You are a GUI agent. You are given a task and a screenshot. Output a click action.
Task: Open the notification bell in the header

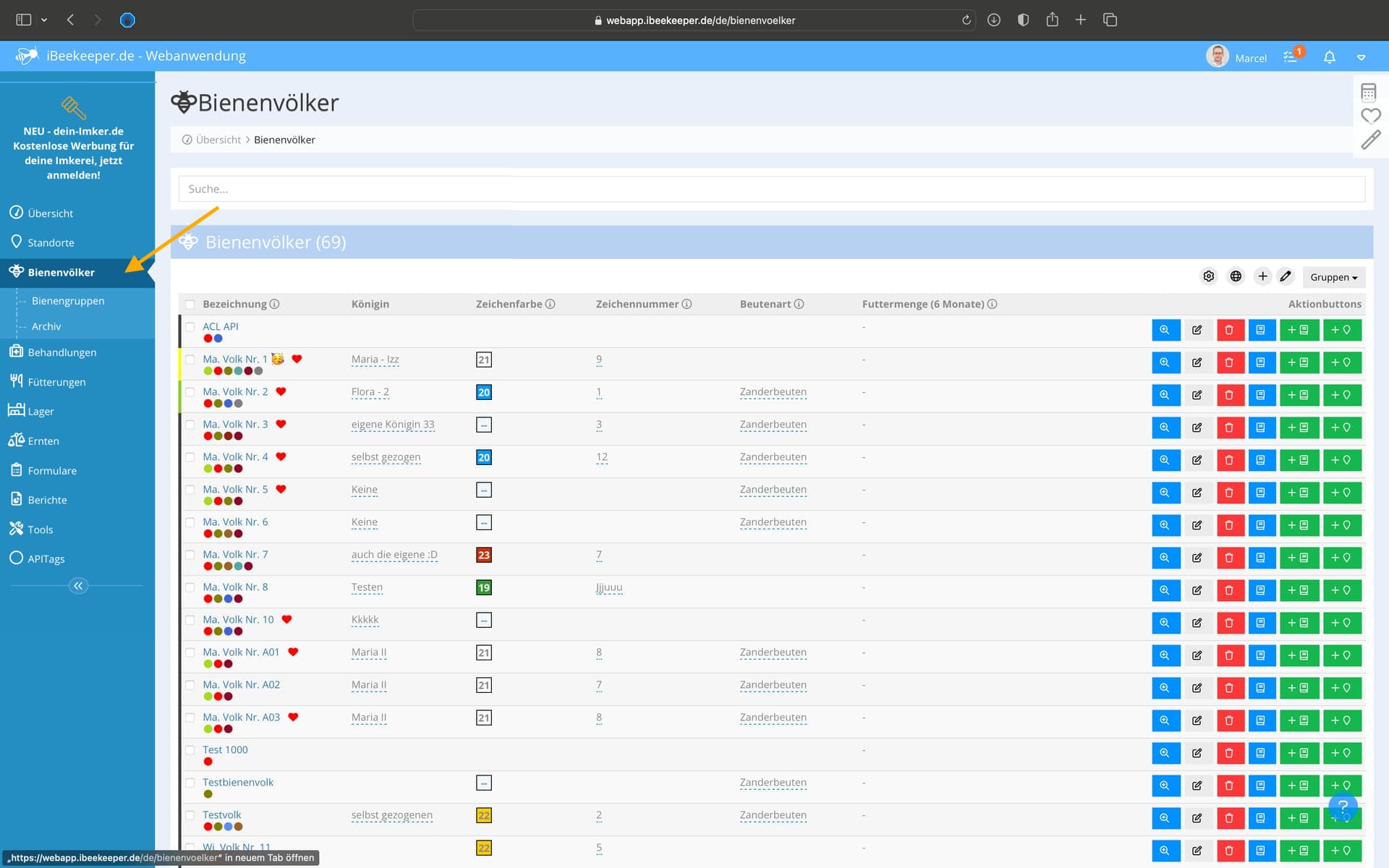1329,57
